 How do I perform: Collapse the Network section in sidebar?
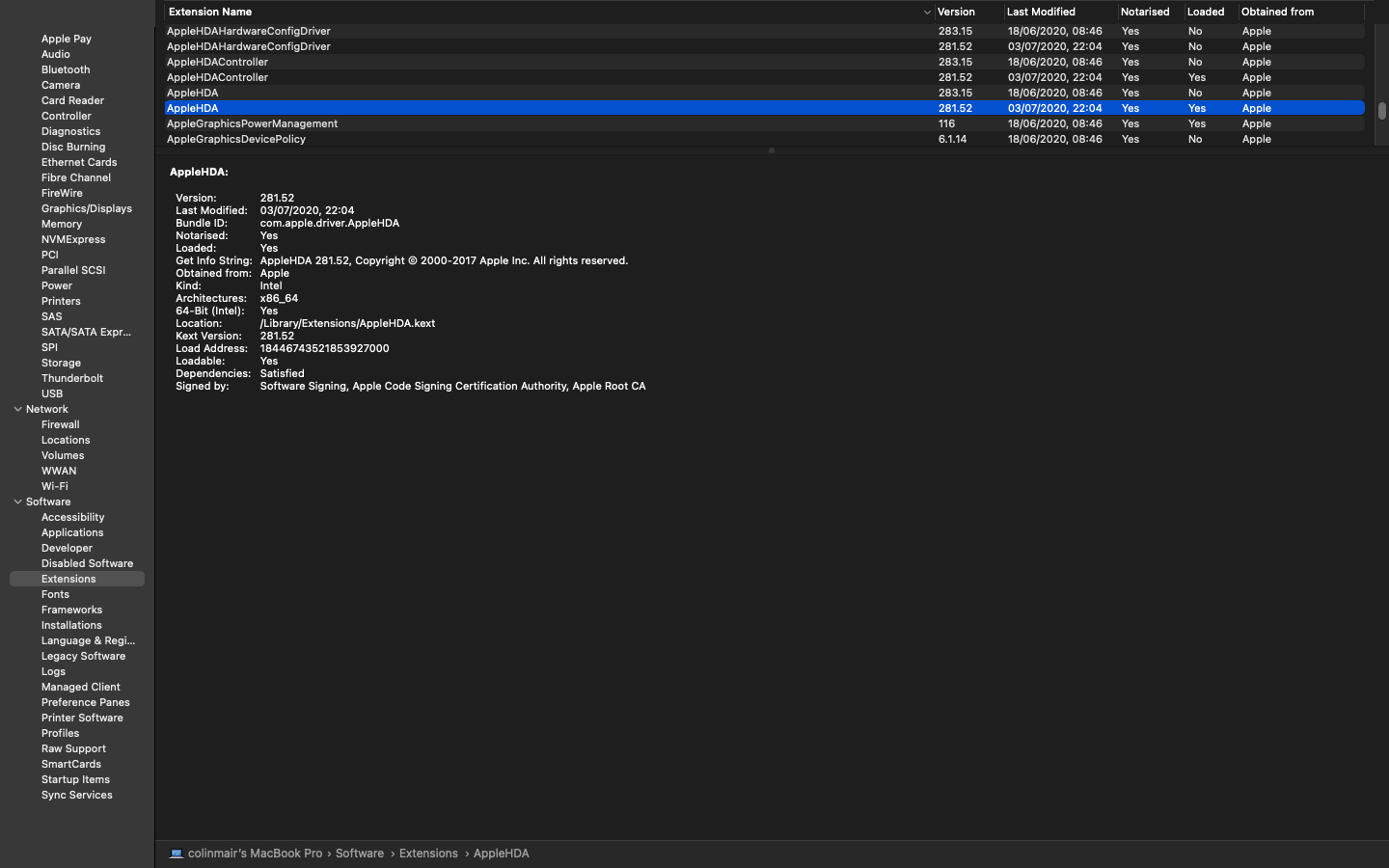pyautogui.click(x=17, y=409)
